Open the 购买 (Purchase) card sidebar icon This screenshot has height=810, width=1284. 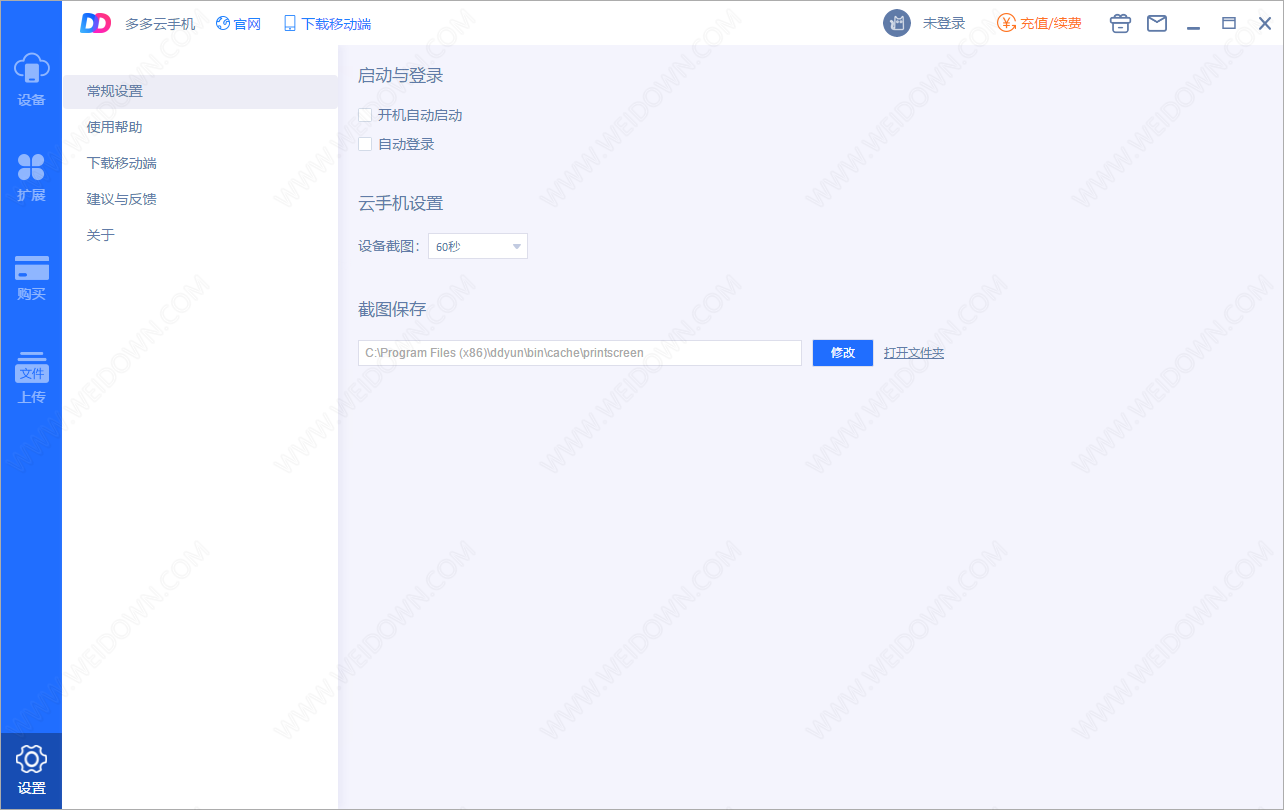[31, 278]
